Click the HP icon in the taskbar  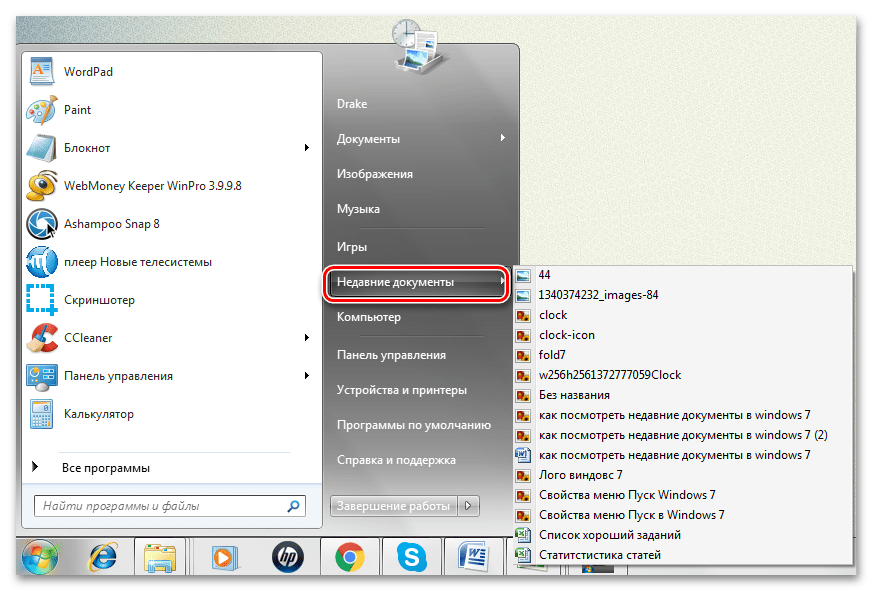click(288, 557)
